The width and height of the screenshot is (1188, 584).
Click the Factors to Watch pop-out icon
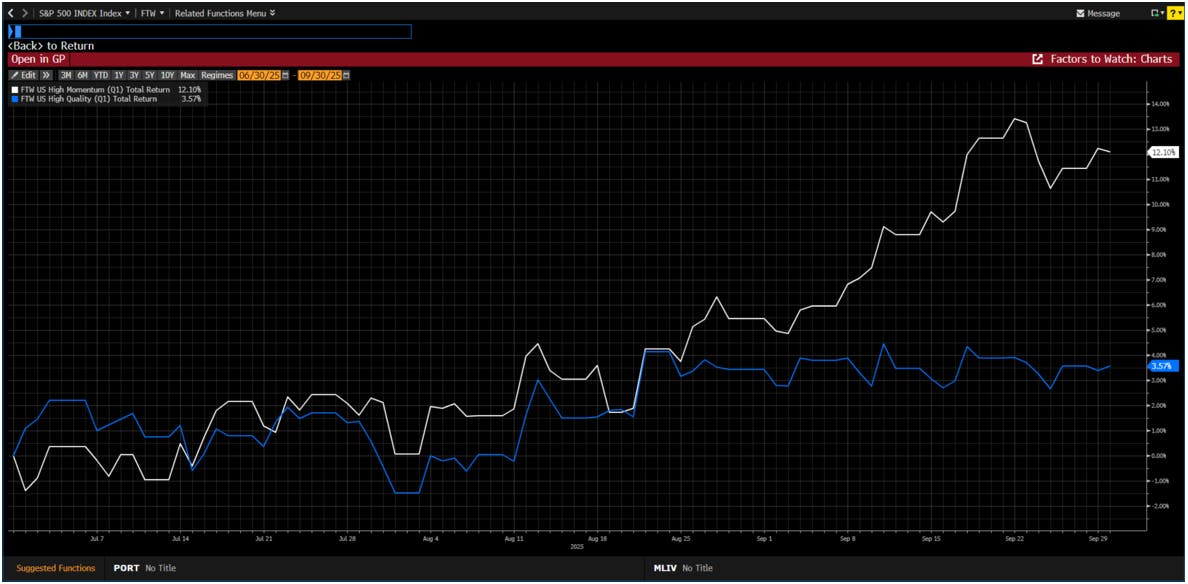point(1037,60)
